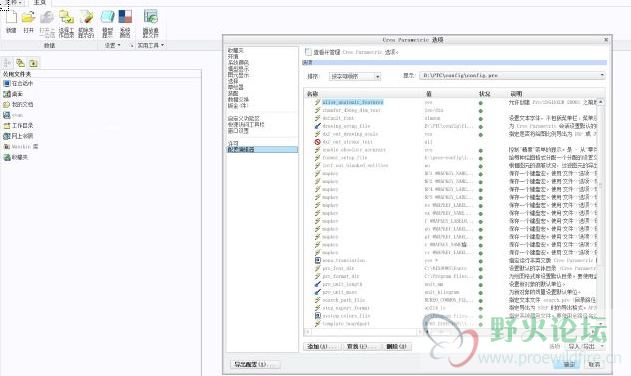Expand the 实用工具 ribbon group dropdown

pos(151,45)
